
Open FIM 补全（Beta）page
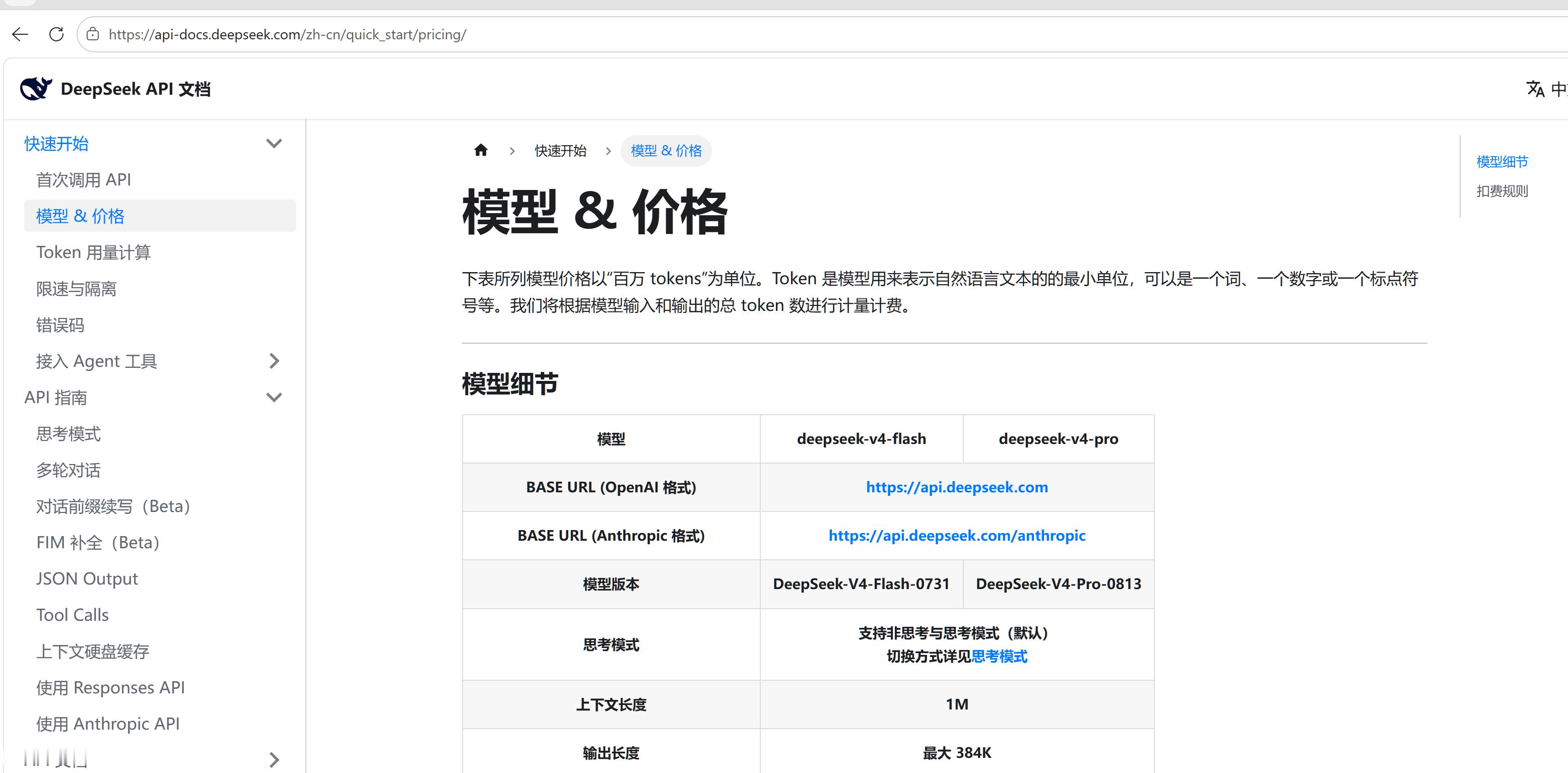point(98,542)
